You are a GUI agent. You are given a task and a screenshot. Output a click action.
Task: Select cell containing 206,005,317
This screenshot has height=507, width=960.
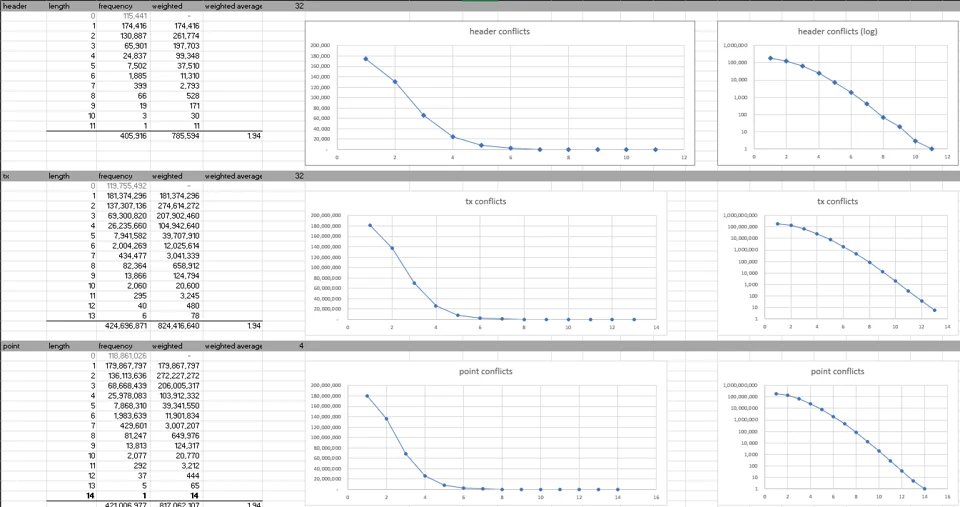point(176,386)
